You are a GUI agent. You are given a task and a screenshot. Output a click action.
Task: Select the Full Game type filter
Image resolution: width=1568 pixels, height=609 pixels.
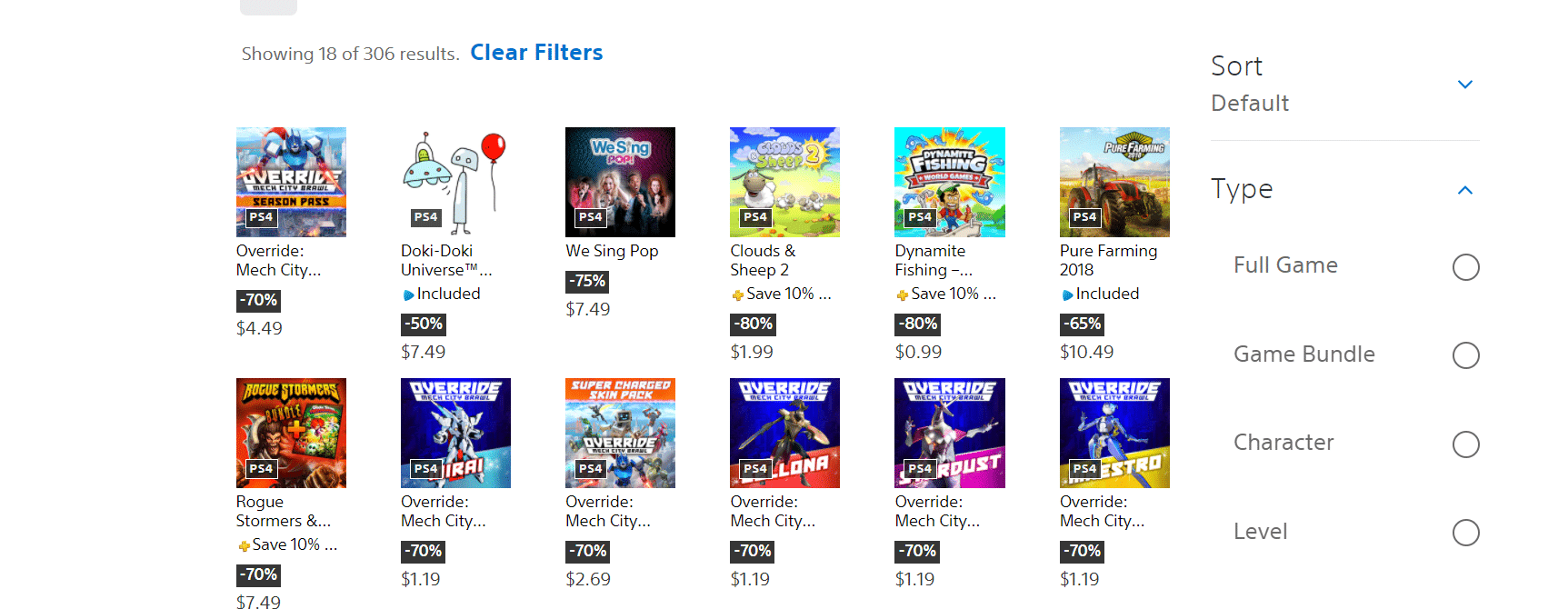pos(1465,267)
